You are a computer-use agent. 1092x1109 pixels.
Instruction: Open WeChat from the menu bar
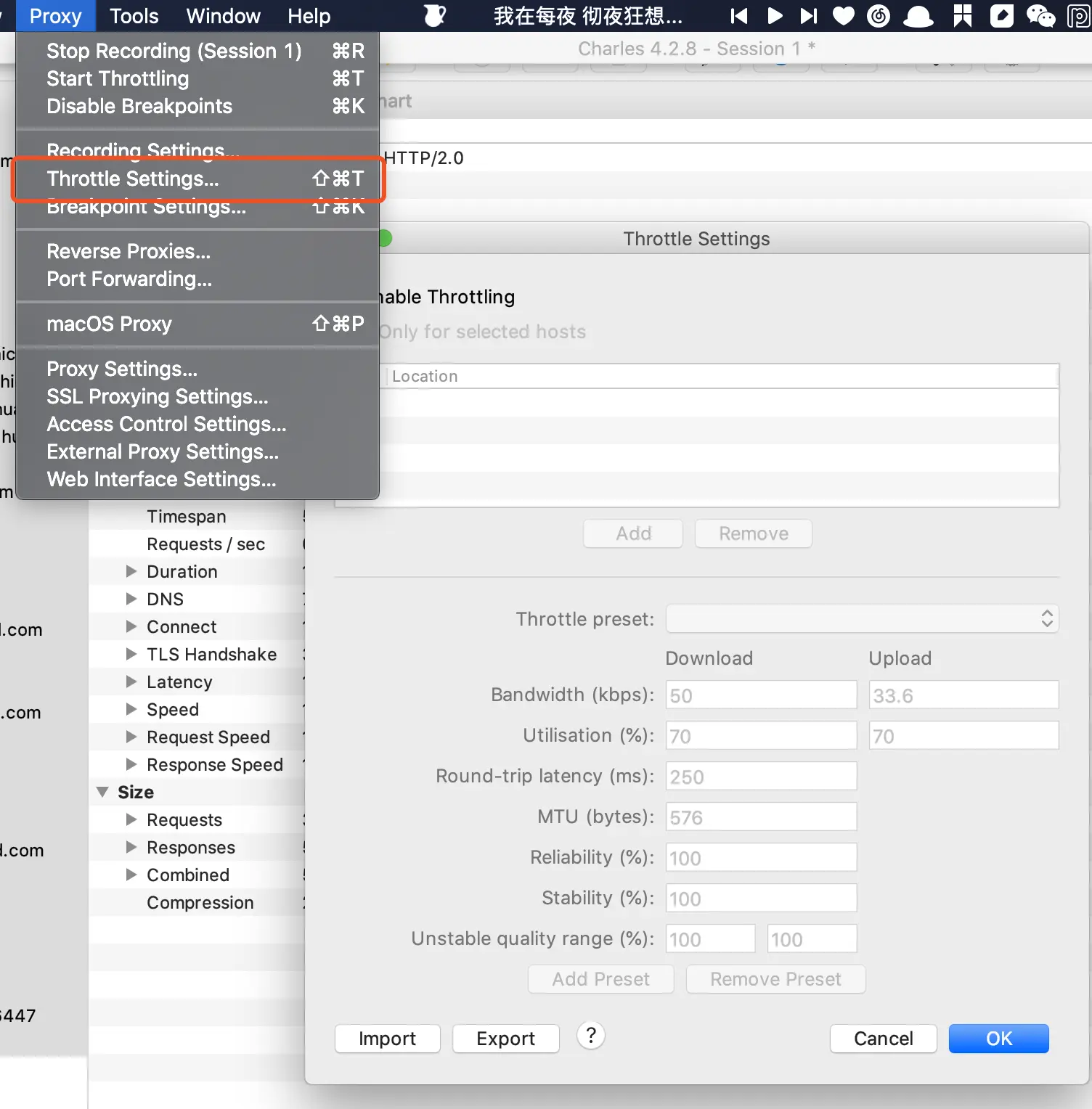(x=1040, y=15)
